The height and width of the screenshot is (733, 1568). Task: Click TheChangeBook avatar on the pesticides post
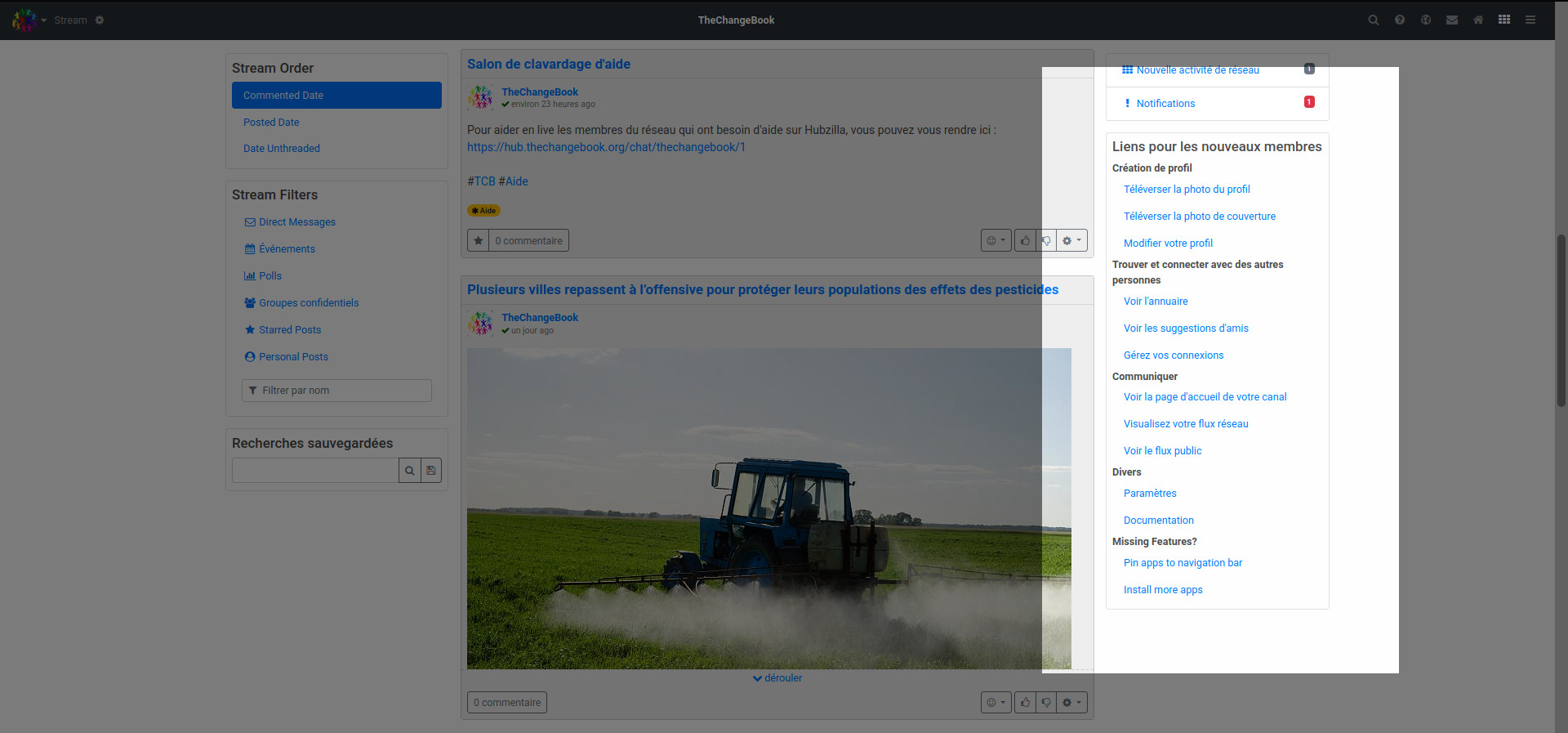click(x=480, y=324)
